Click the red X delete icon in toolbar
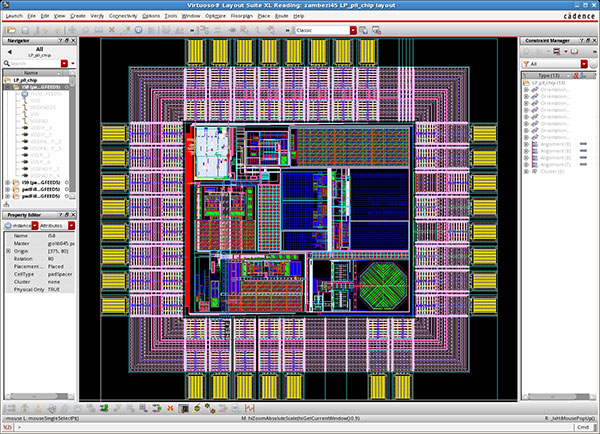 (112, 29)
